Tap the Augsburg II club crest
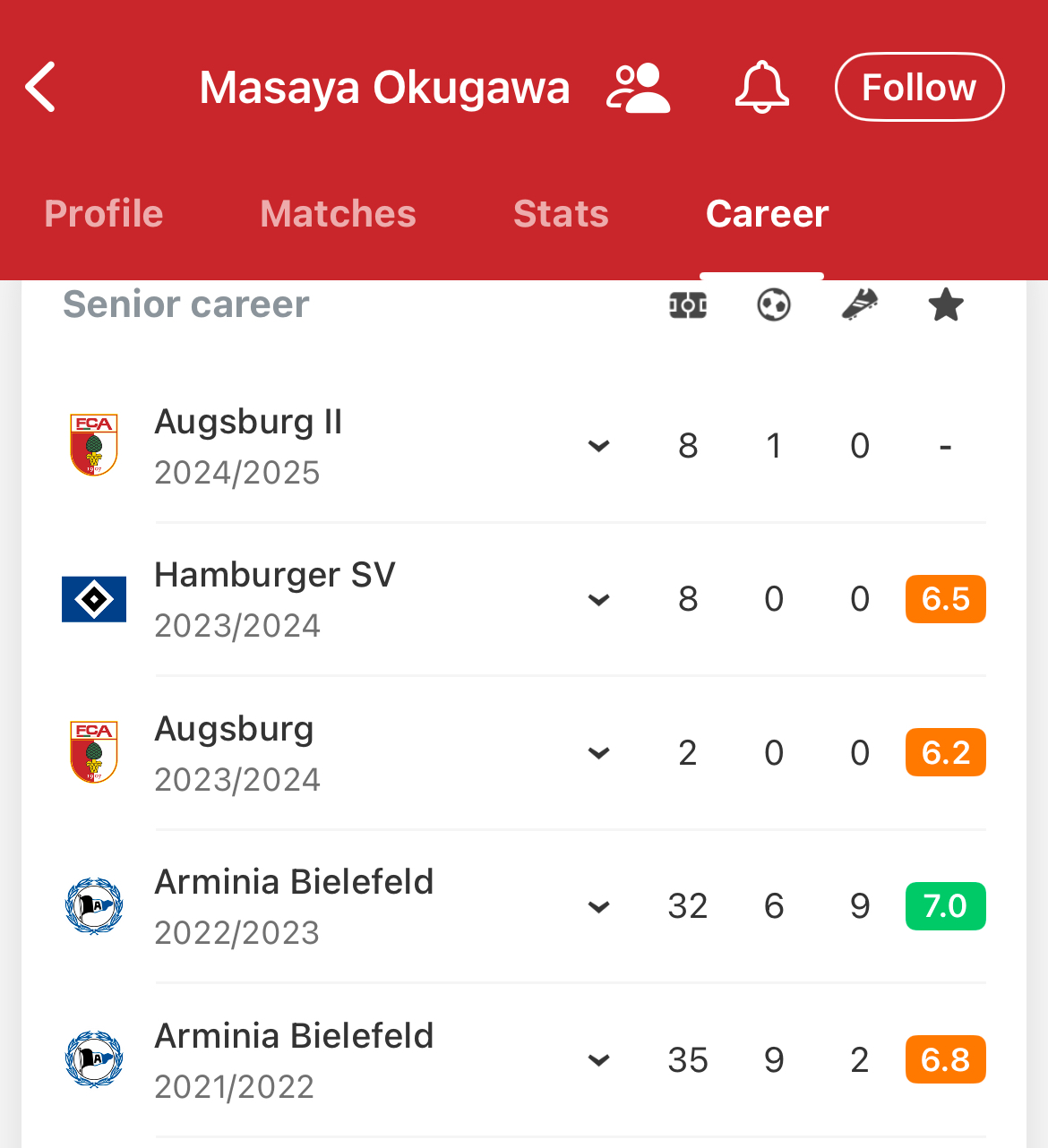The height and width of the screenshot is (1148, 1048). [94, 445]
